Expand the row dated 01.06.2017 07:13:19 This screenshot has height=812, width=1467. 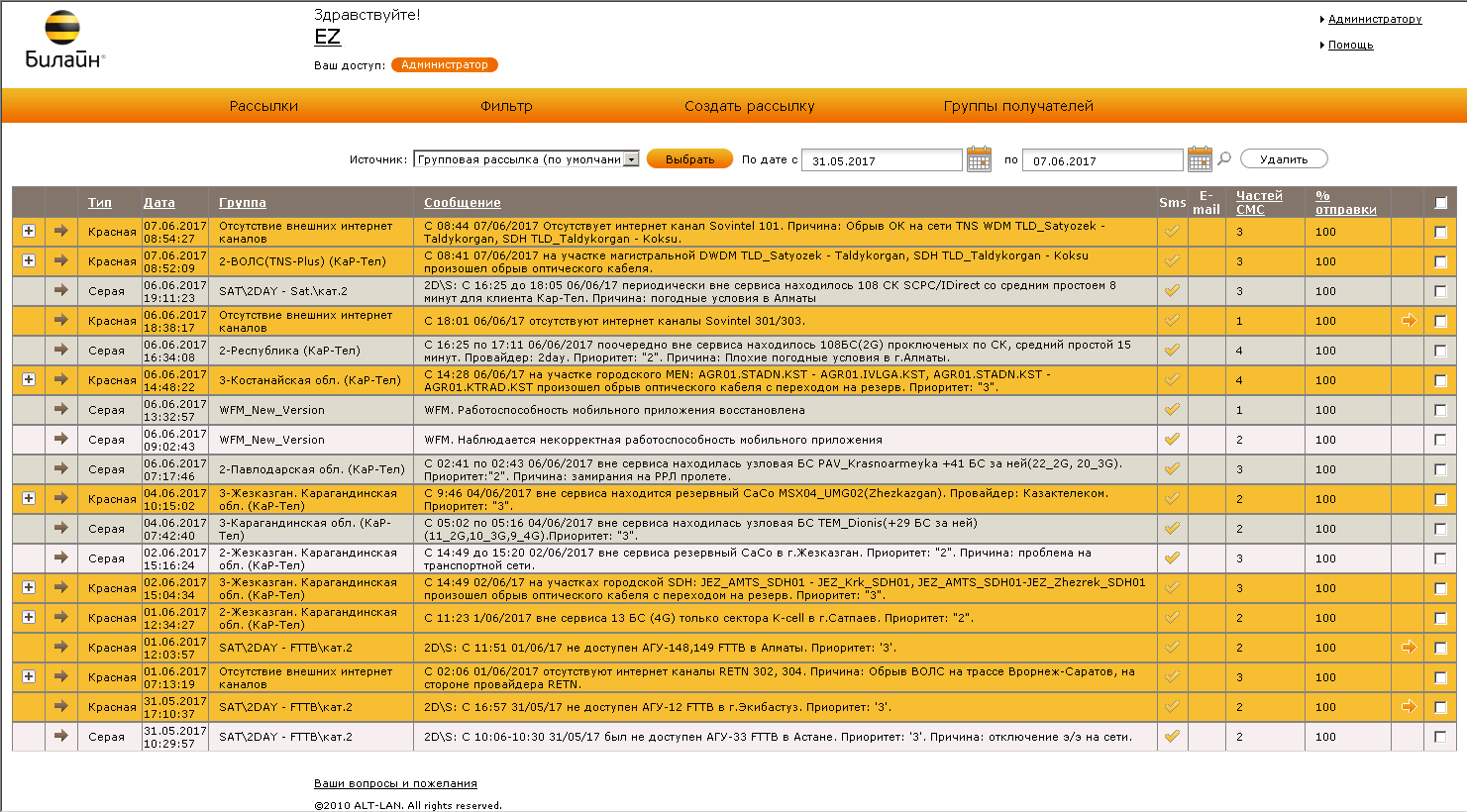[29, 676]
